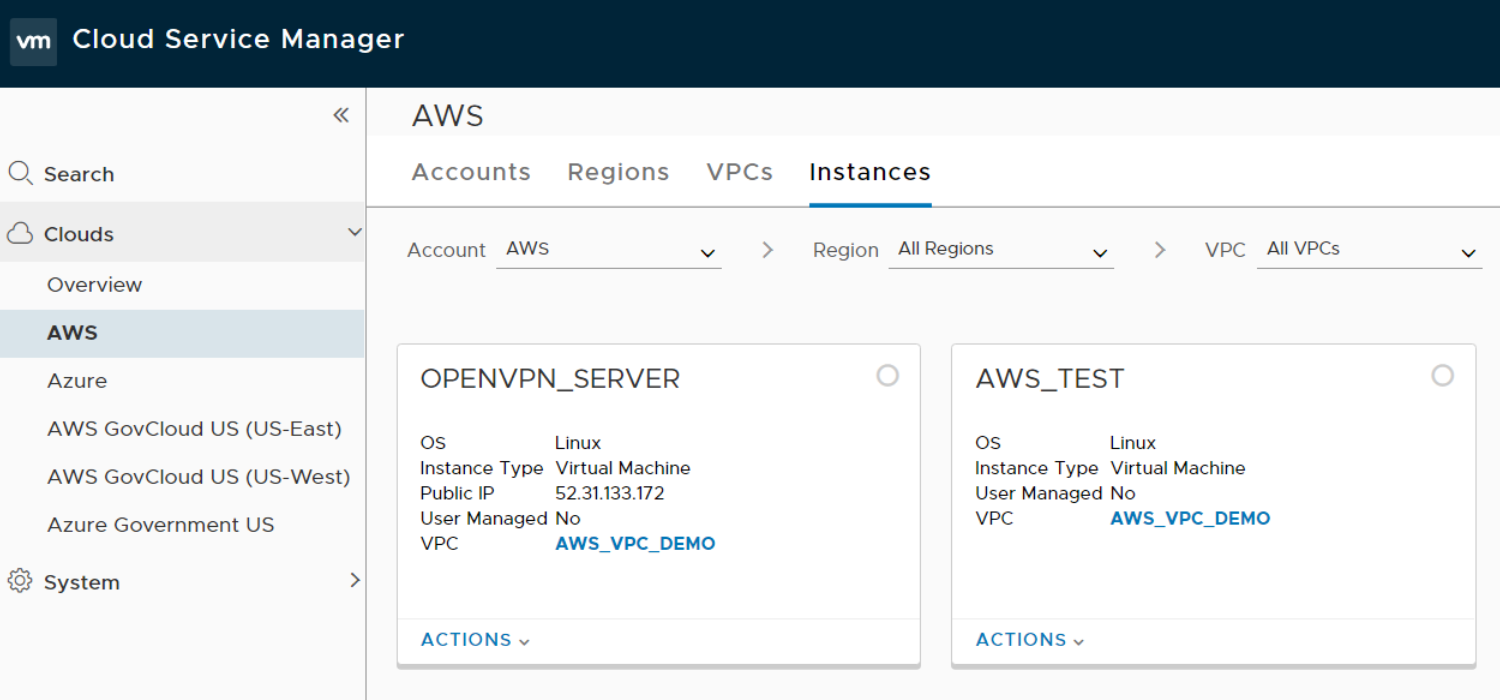This screenshot has width=1500, height=700.
Task: Click the System menu label
Action: 82,582
